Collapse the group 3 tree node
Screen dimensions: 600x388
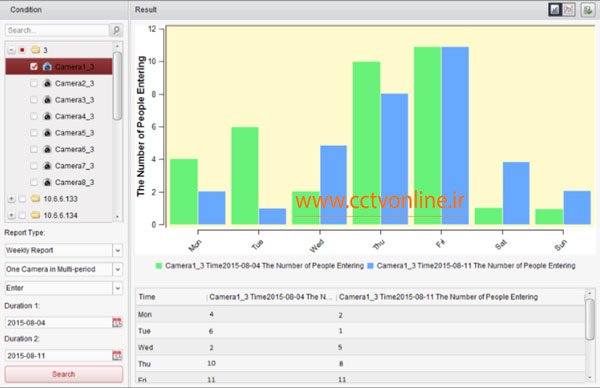[11, 50]
